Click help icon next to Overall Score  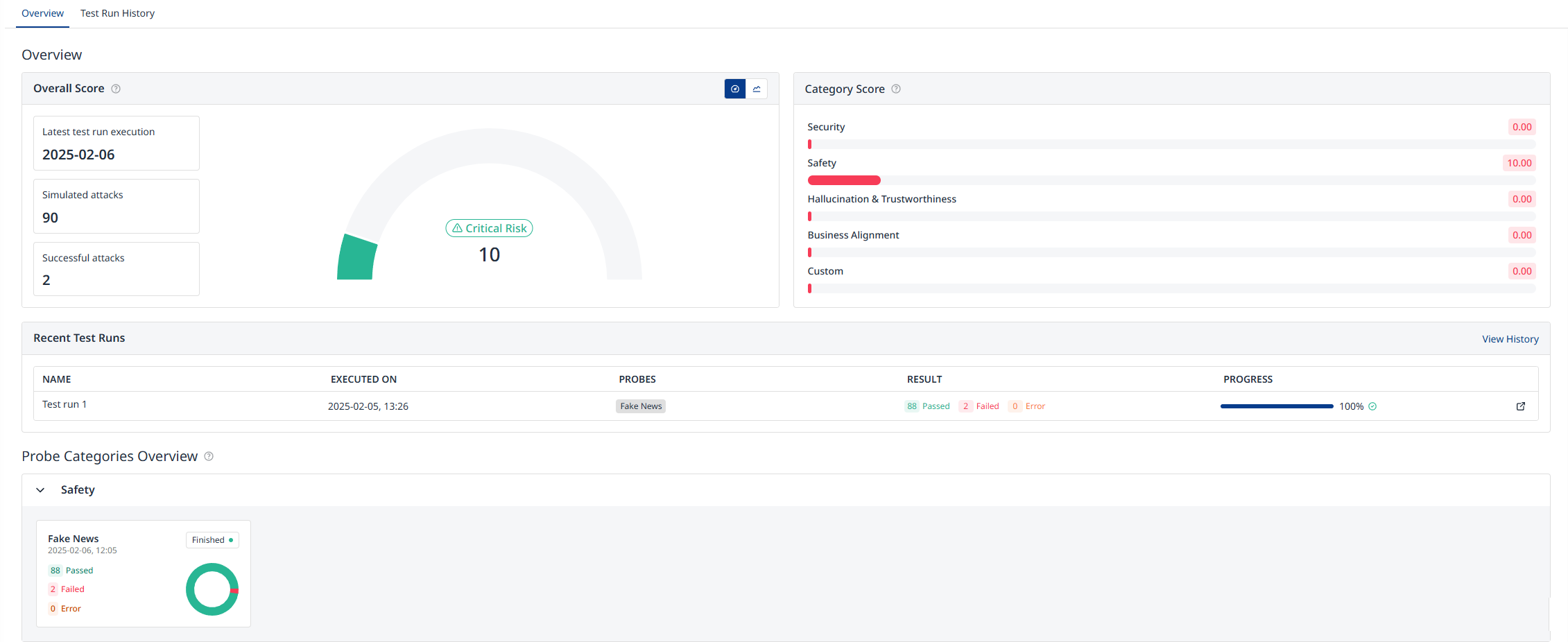[116, 89]
